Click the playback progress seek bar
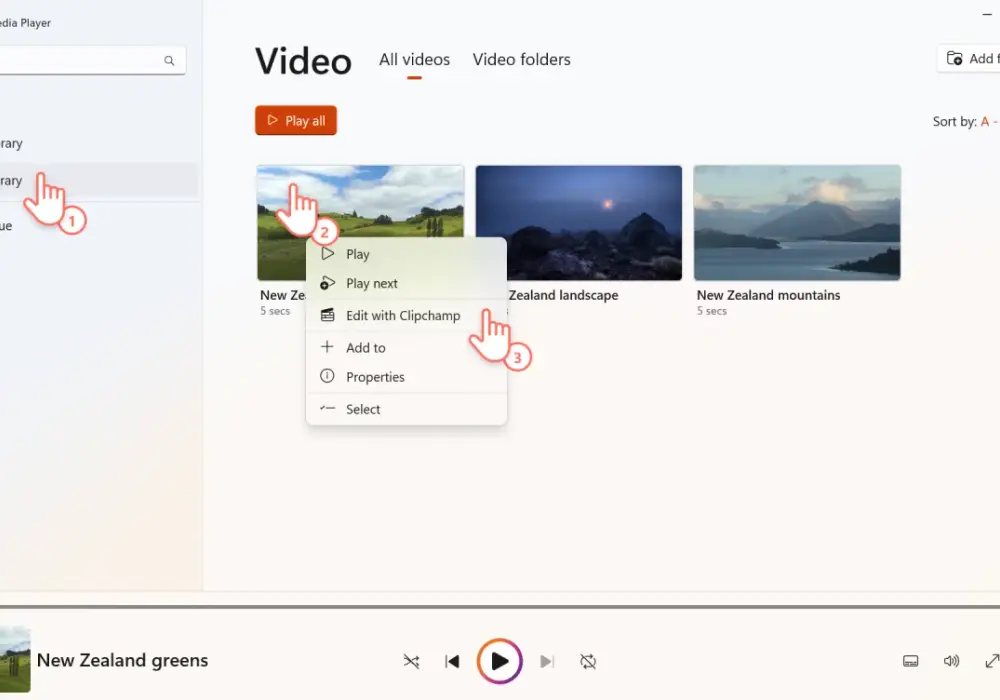This screenshot has height=700, width=1000. 500,607
